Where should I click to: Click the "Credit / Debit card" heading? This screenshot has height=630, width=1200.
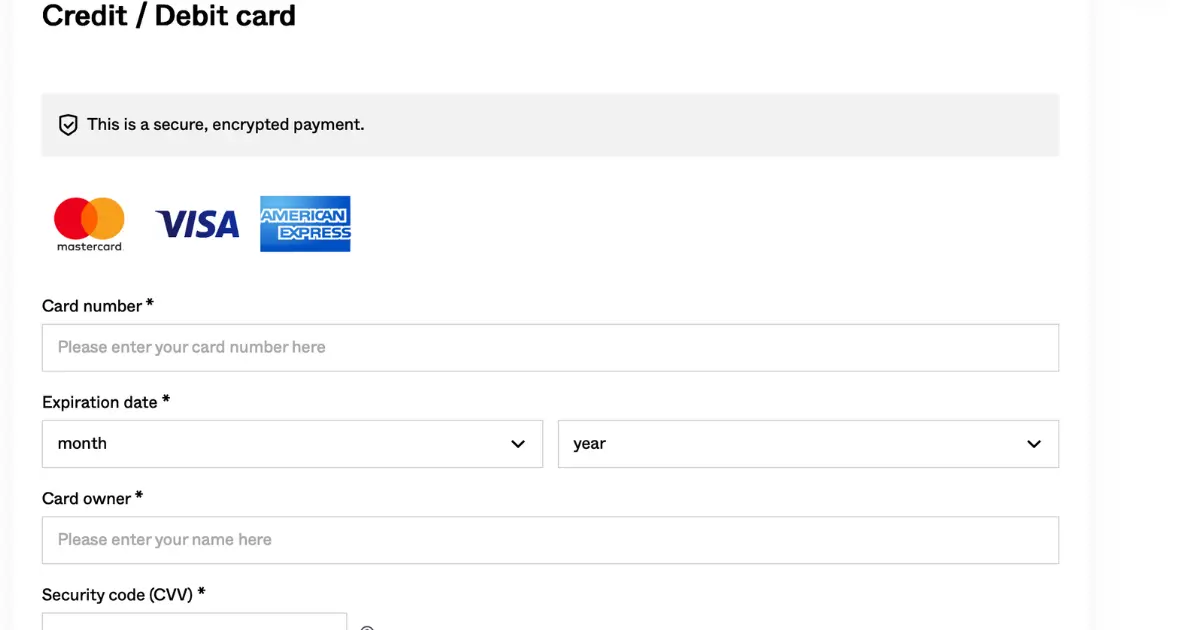[x=169, y=16]
